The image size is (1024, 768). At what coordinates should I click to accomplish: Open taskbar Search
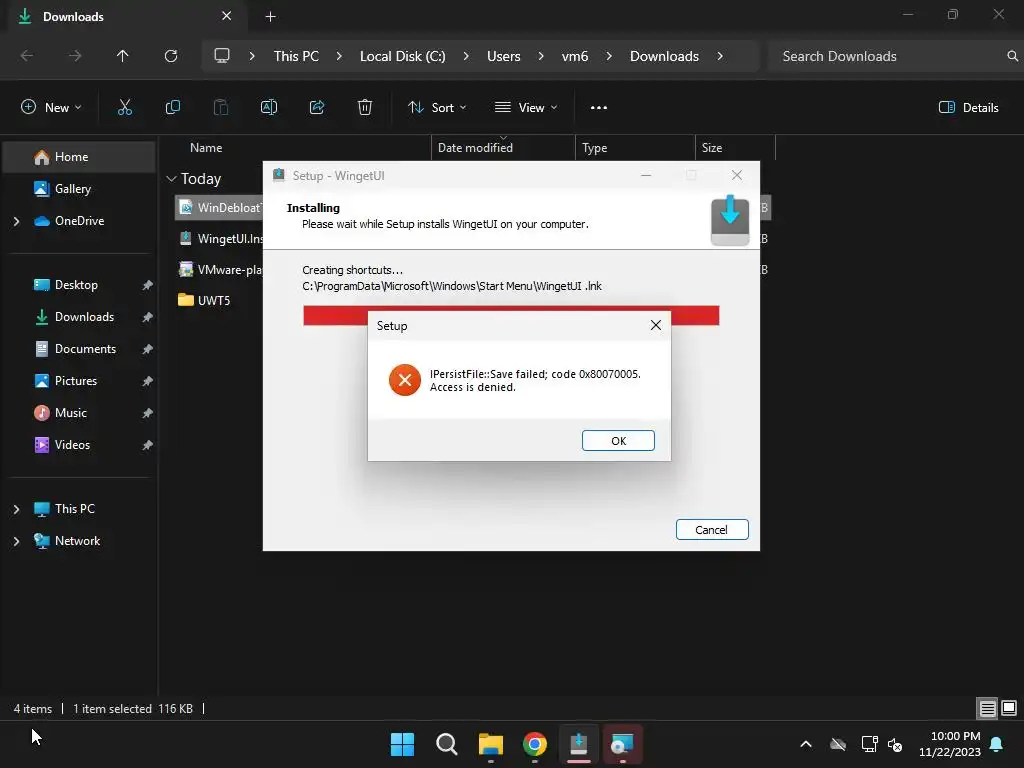coord(447,744)
